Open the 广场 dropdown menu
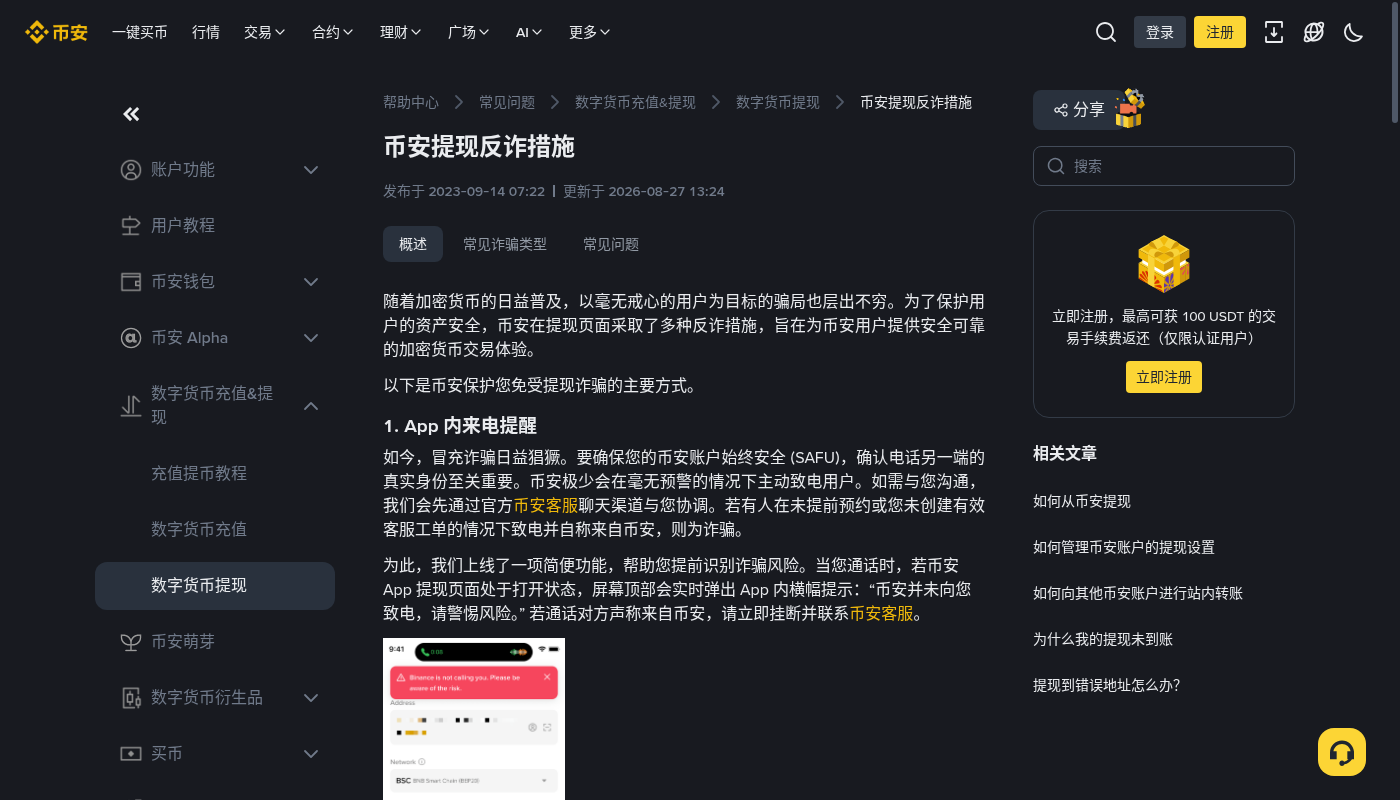 tap(469, 32)
